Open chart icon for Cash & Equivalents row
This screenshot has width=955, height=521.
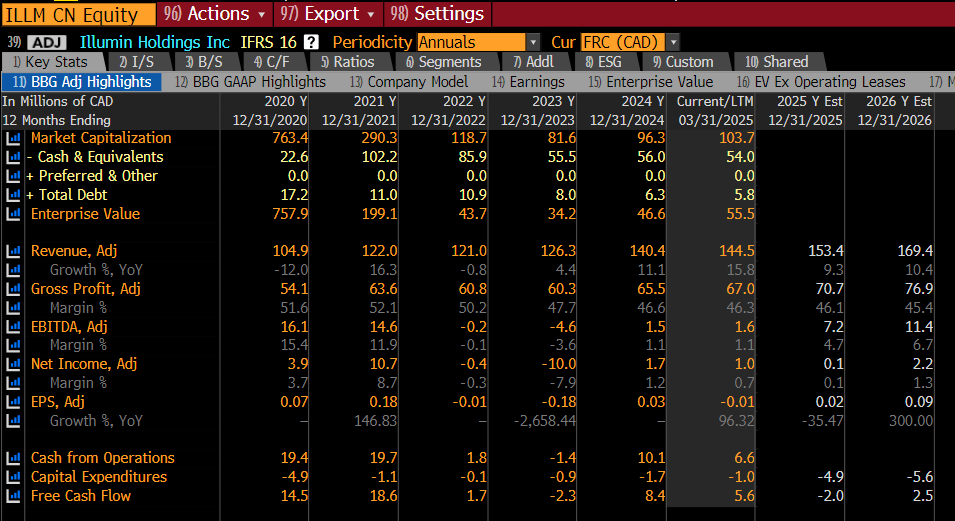click(x=13, y=157)
